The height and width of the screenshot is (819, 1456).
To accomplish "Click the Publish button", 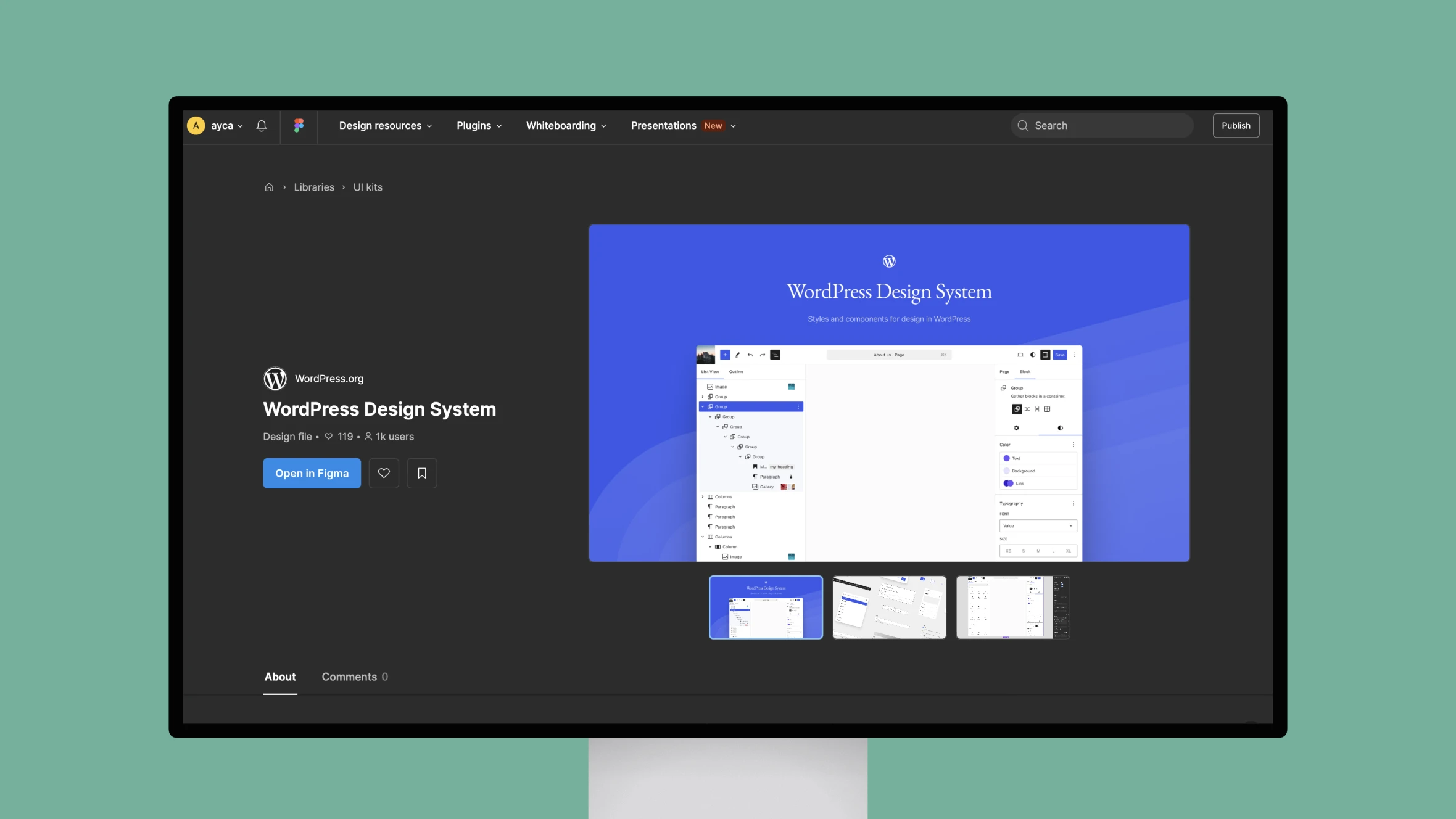I will (x=1236, y=125).
